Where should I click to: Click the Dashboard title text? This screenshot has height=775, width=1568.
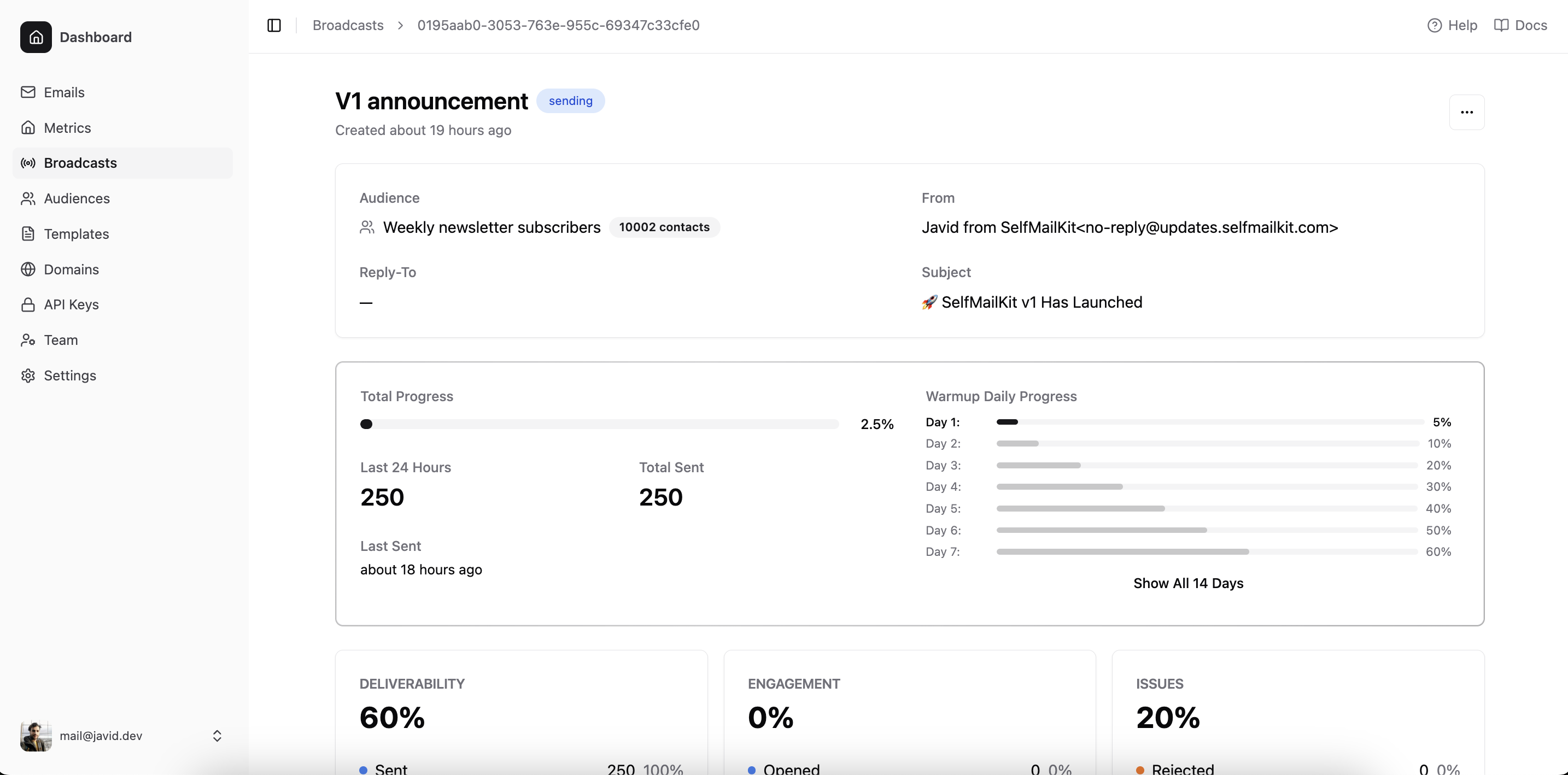click(96, 37)
